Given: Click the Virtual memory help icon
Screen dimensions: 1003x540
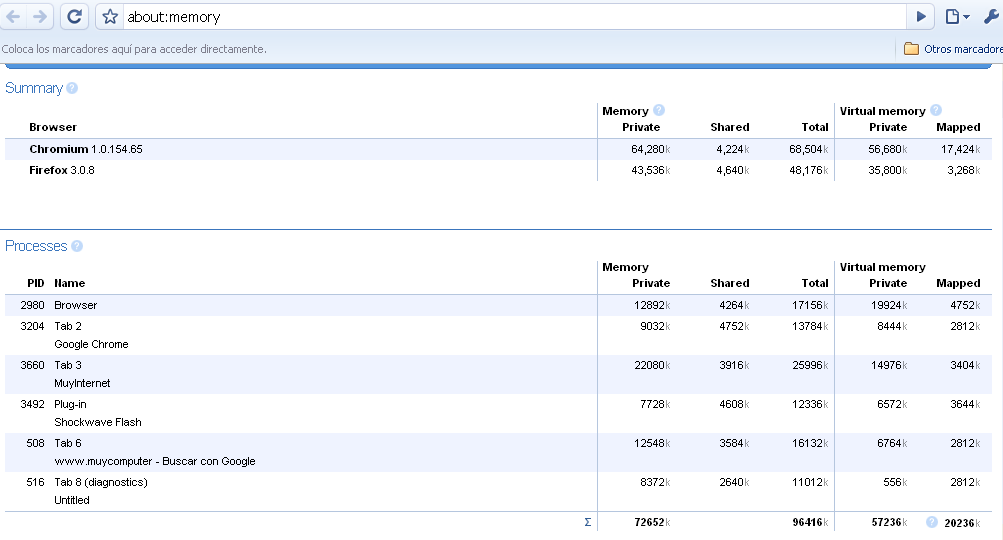Looking at the screenshot, I should [936, 111].
